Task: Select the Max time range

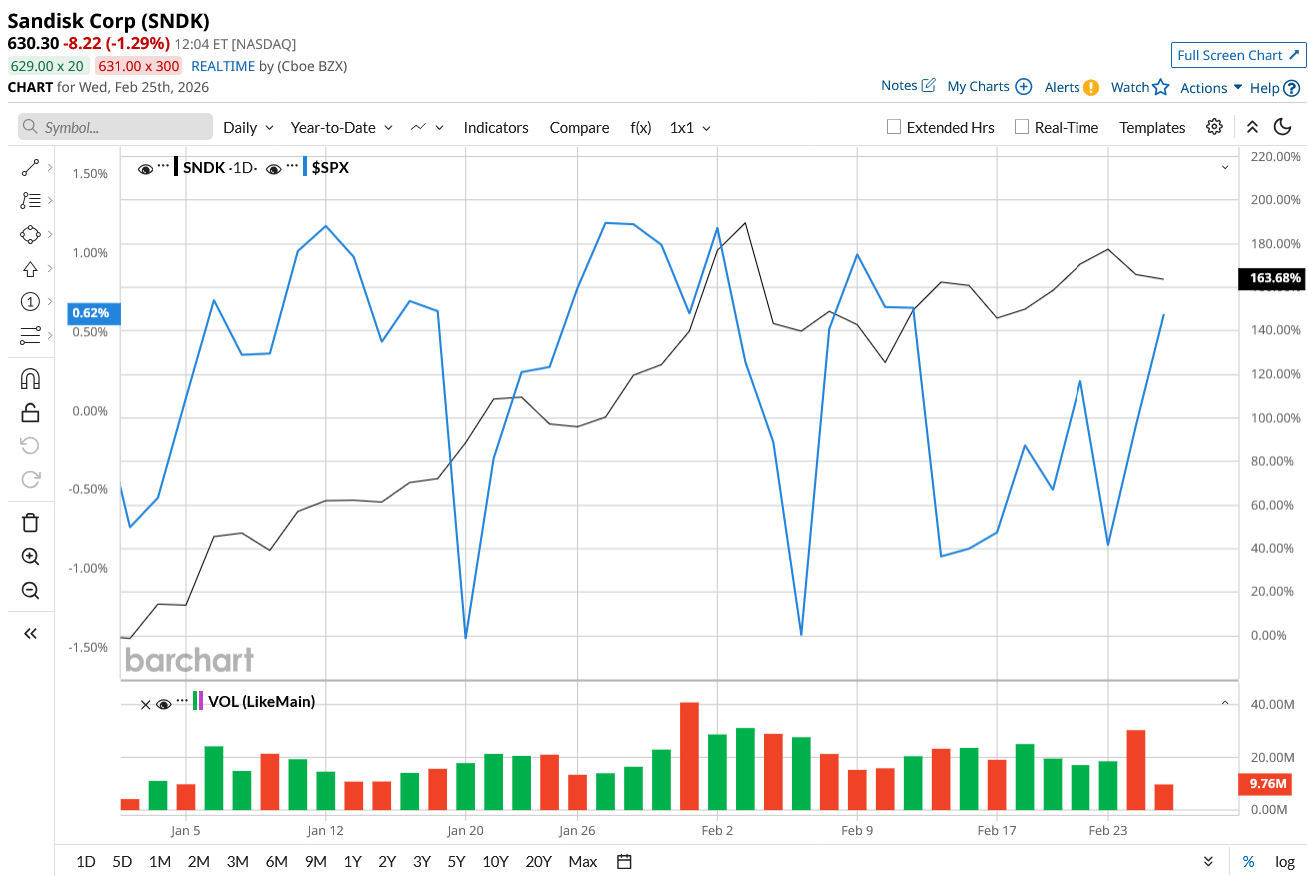Action: [582, 861]
